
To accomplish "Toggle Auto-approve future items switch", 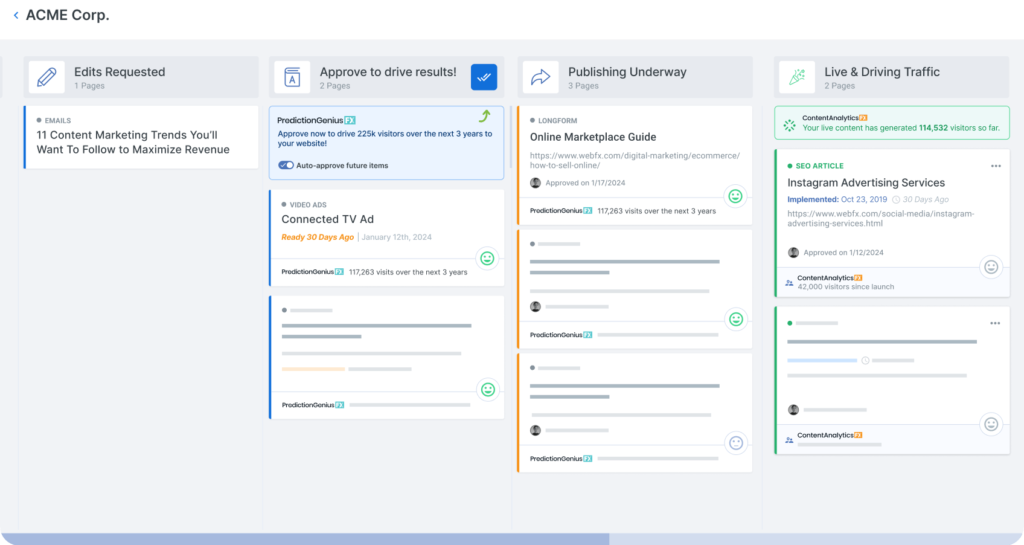I will point(286,165).
